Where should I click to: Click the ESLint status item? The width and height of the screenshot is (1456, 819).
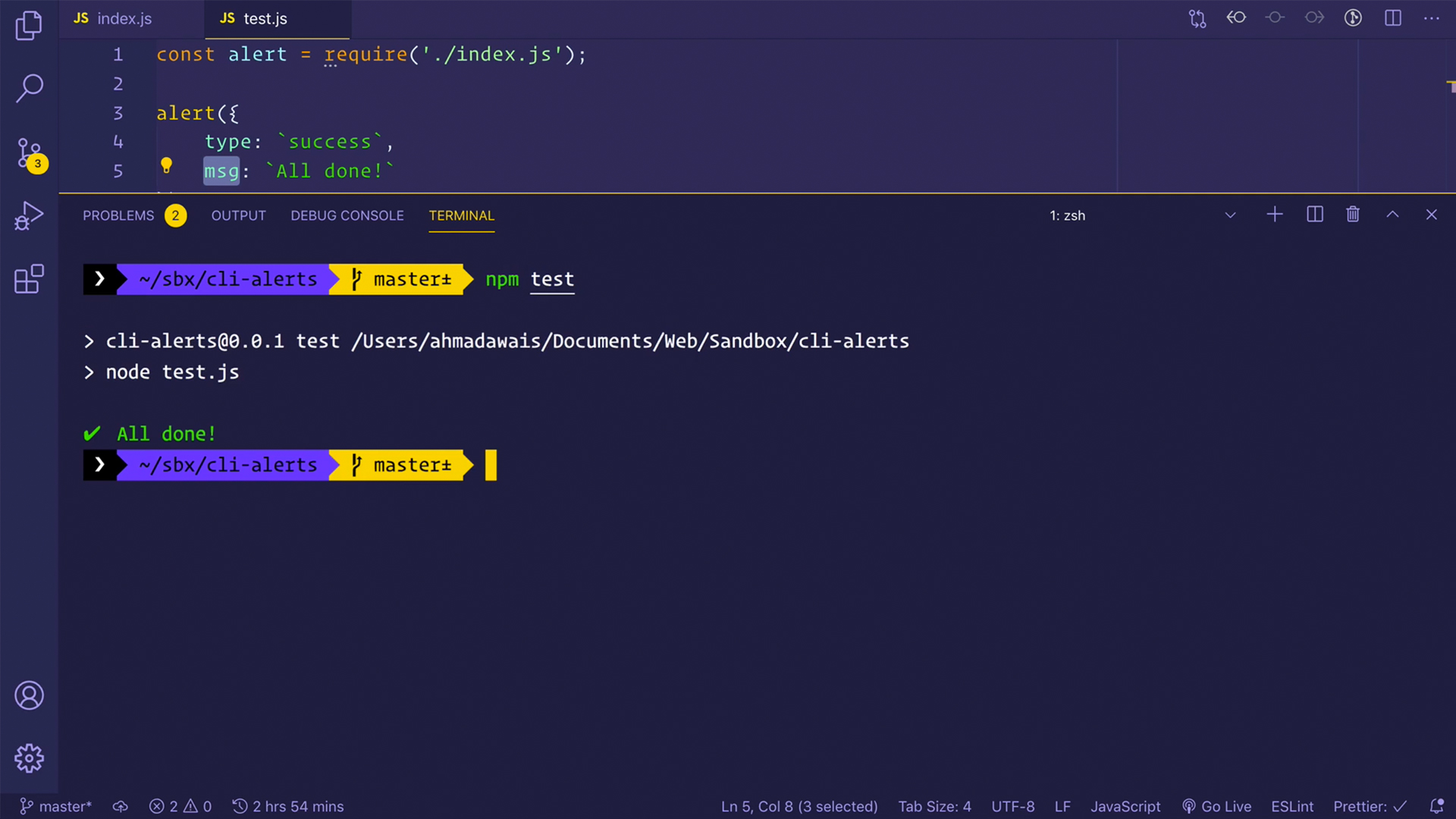(1292, 806)
